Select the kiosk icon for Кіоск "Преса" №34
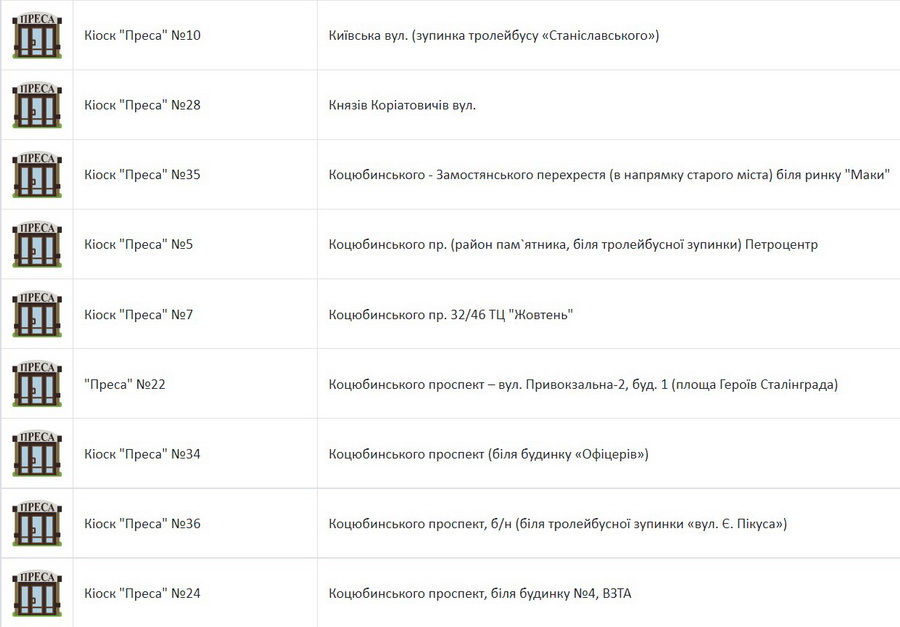 click(37, 454)
